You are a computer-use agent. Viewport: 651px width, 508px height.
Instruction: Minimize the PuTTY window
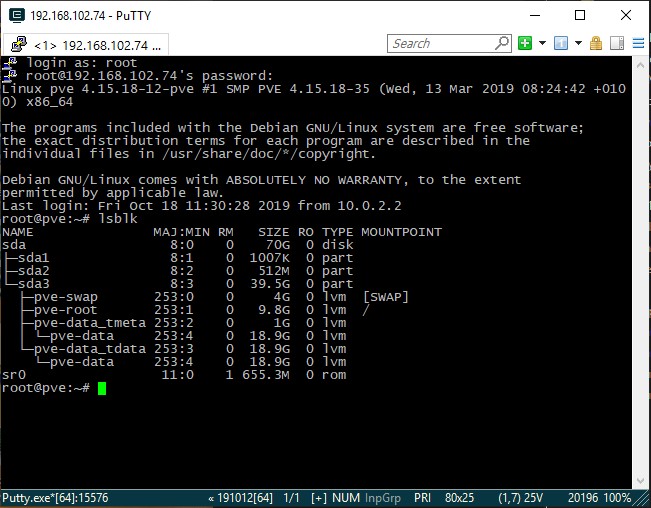[x=535, y=15]
